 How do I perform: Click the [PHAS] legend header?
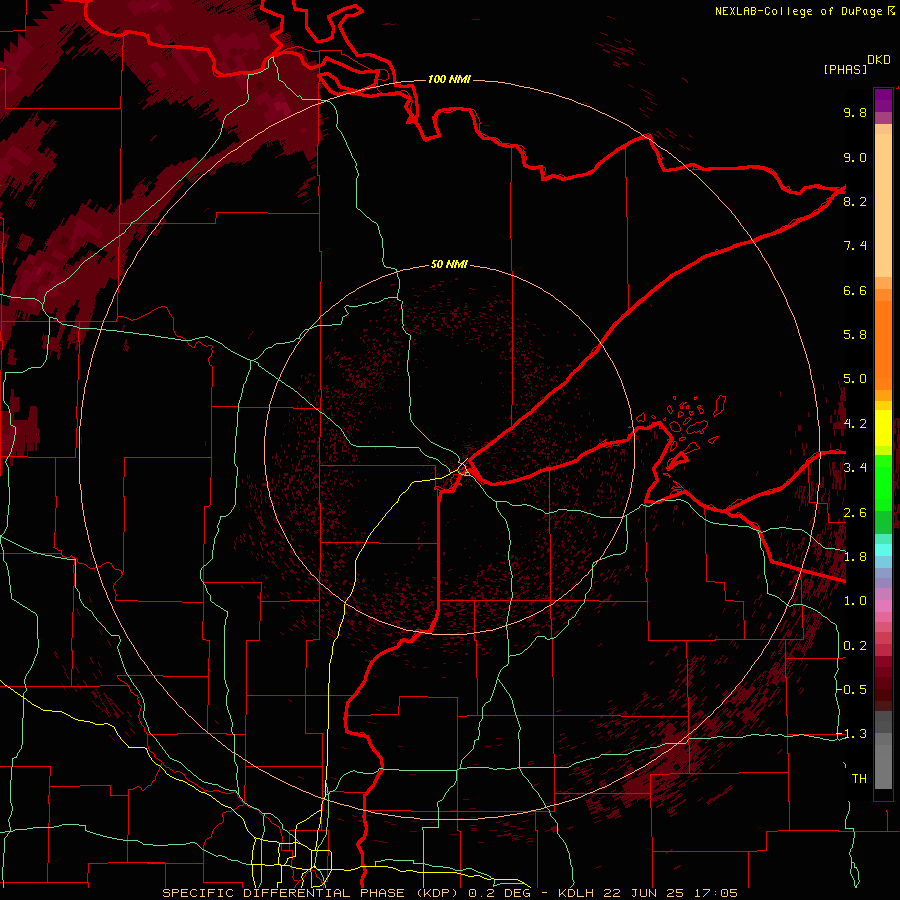[x=845, y=69]
